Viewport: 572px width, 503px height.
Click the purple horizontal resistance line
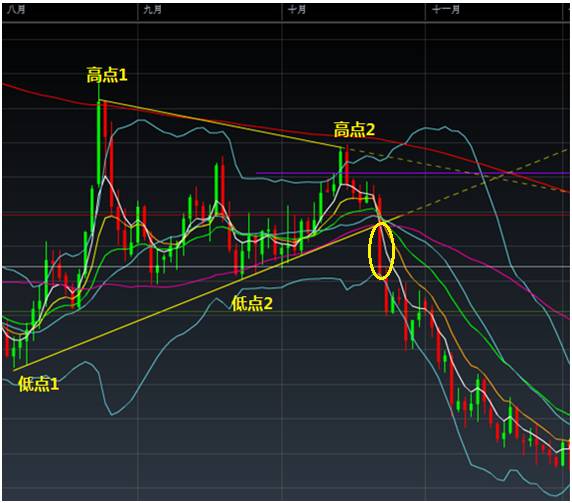coord(412,173)
